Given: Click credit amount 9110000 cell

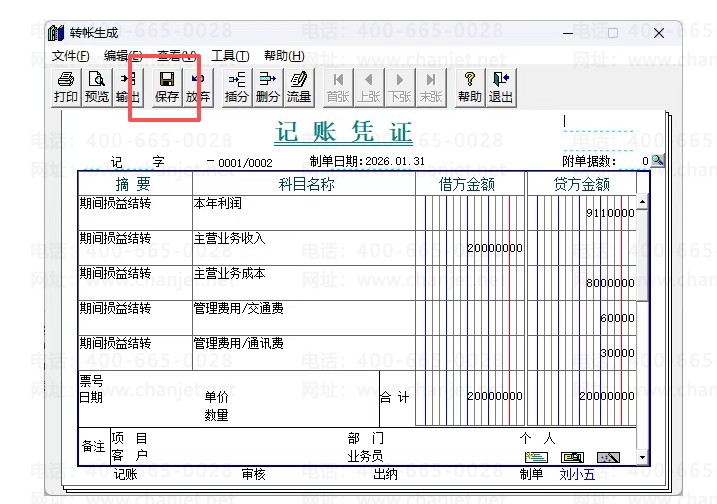Looking at the screenshot, I should tap(581, 213).
